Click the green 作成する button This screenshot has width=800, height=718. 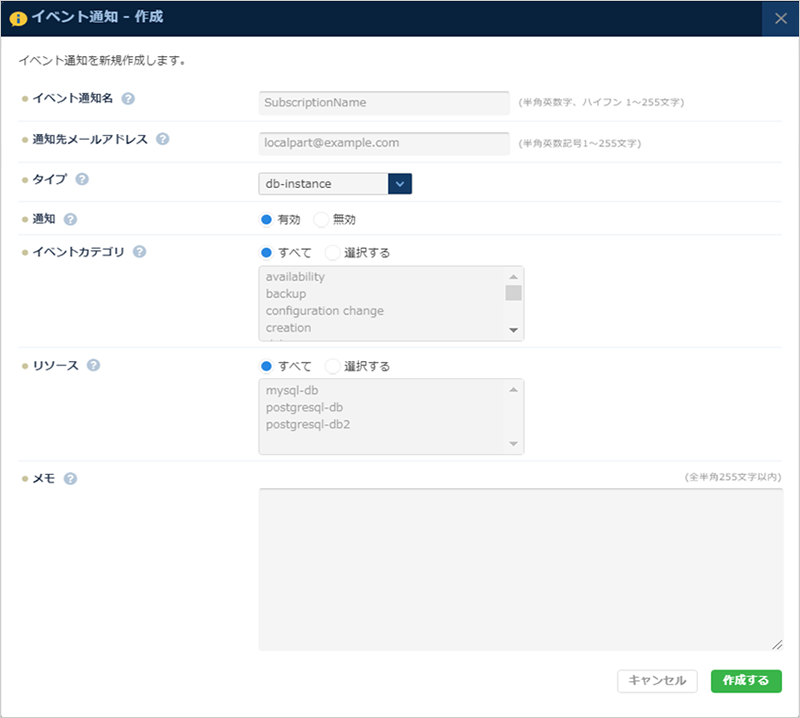pyautogui.click(x=746, y=680)
